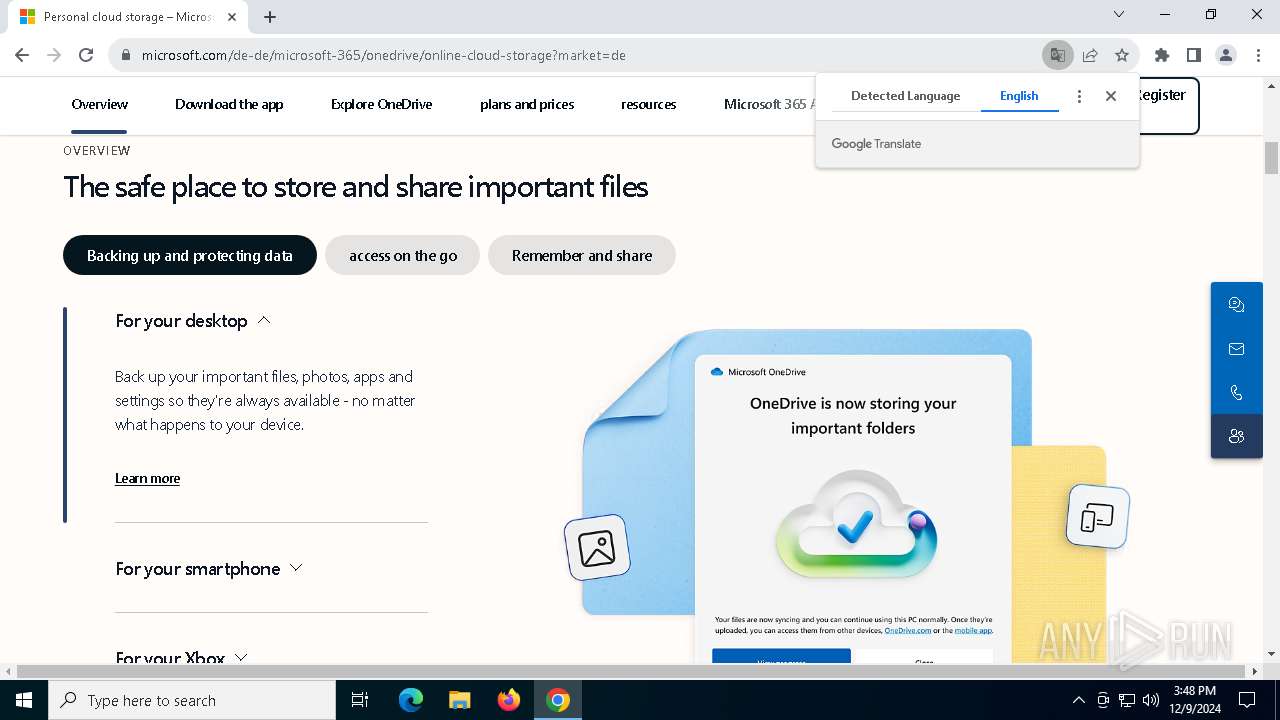1280x720 pixels.
Task: Click the Type here to search box
Action: click(192, 700)
